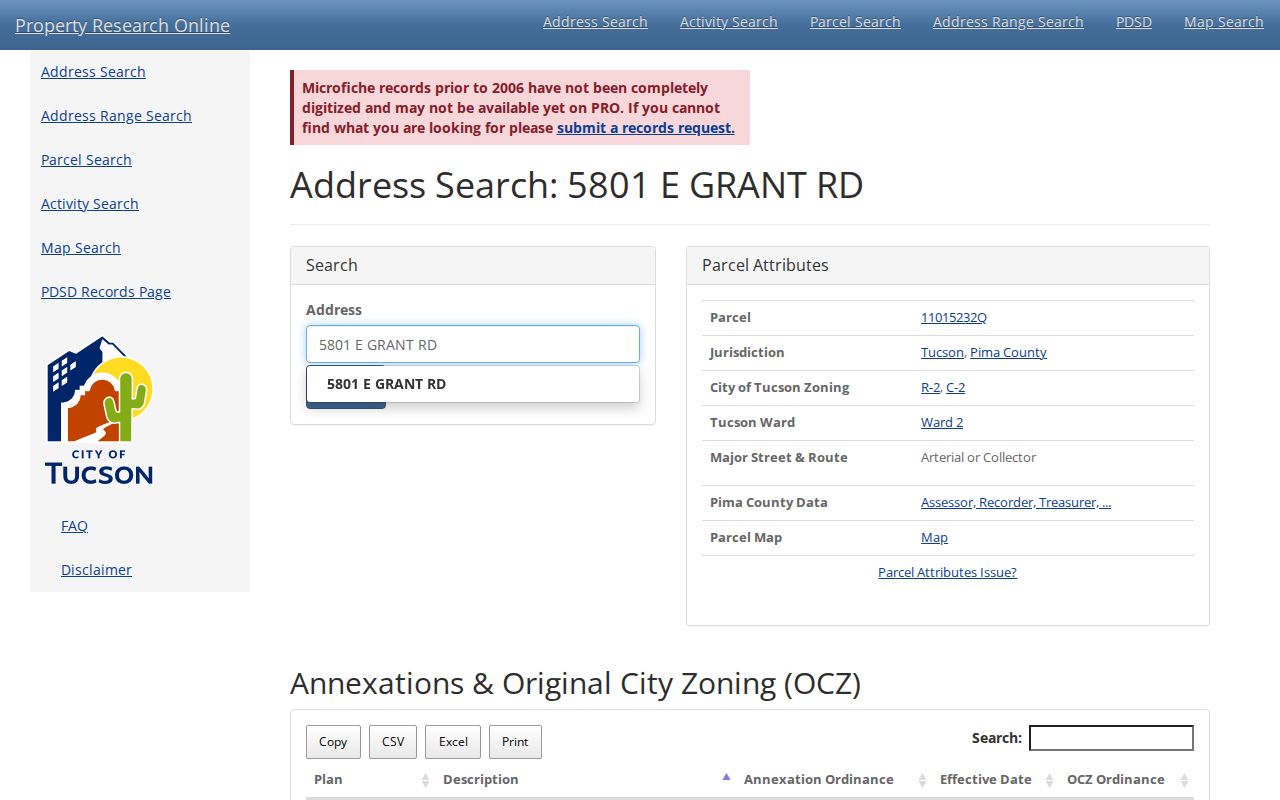Sort the table by OCZ Ordinance column
Image resolution: width=1280 pixels, height=800 pixels.
tap(1126, 780)
